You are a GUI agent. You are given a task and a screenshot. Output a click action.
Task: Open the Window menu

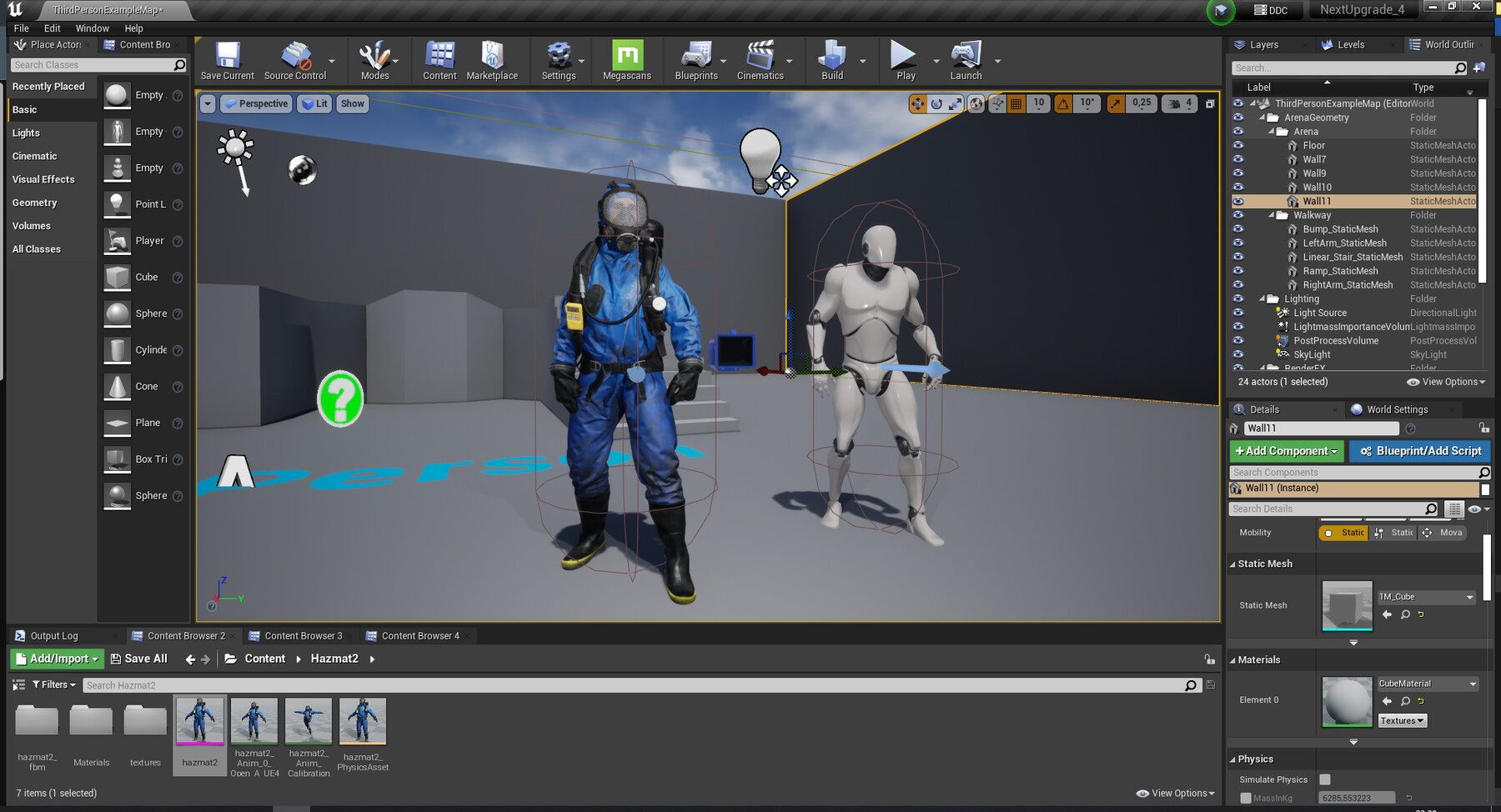(92, 28)
